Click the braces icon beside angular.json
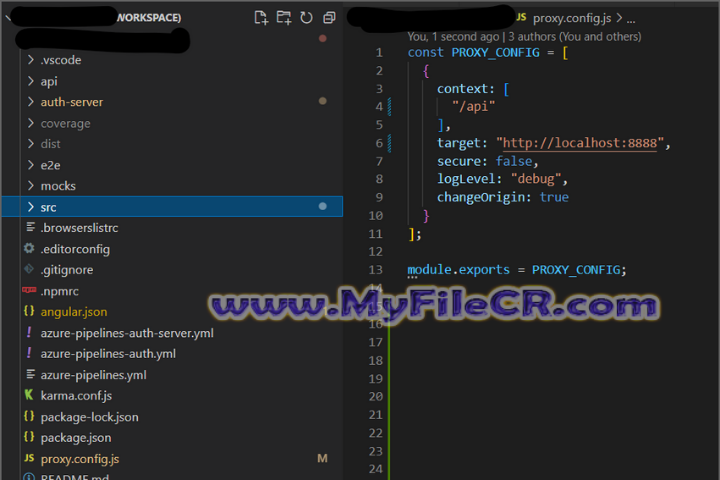Viewport: 720px width, 480px height. [x=29, y=311]
